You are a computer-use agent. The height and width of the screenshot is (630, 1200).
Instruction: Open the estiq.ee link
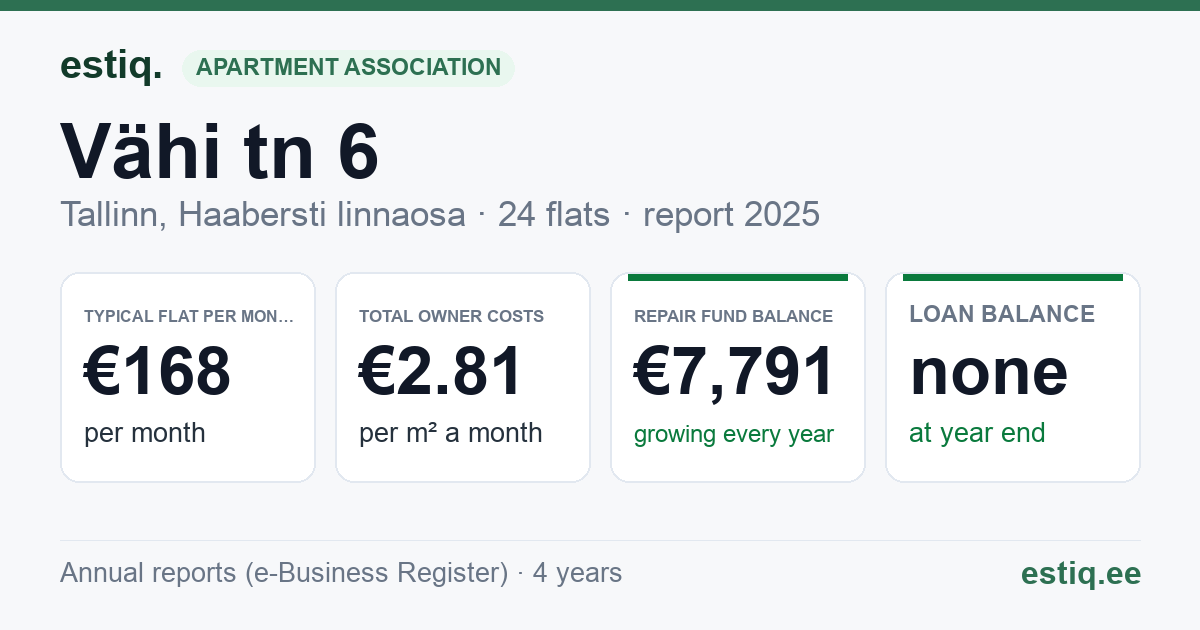point(1081,573)
